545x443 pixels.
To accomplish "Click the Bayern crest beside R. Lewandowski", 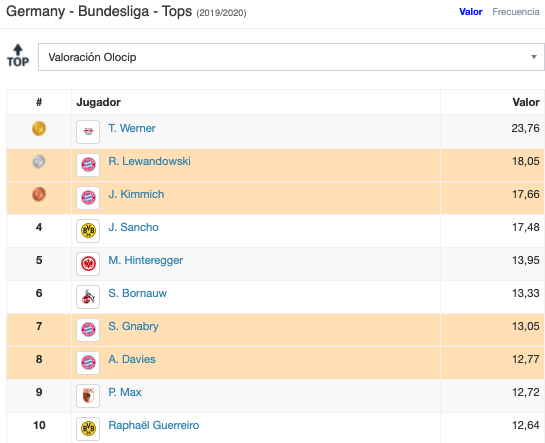I will 88,165.
